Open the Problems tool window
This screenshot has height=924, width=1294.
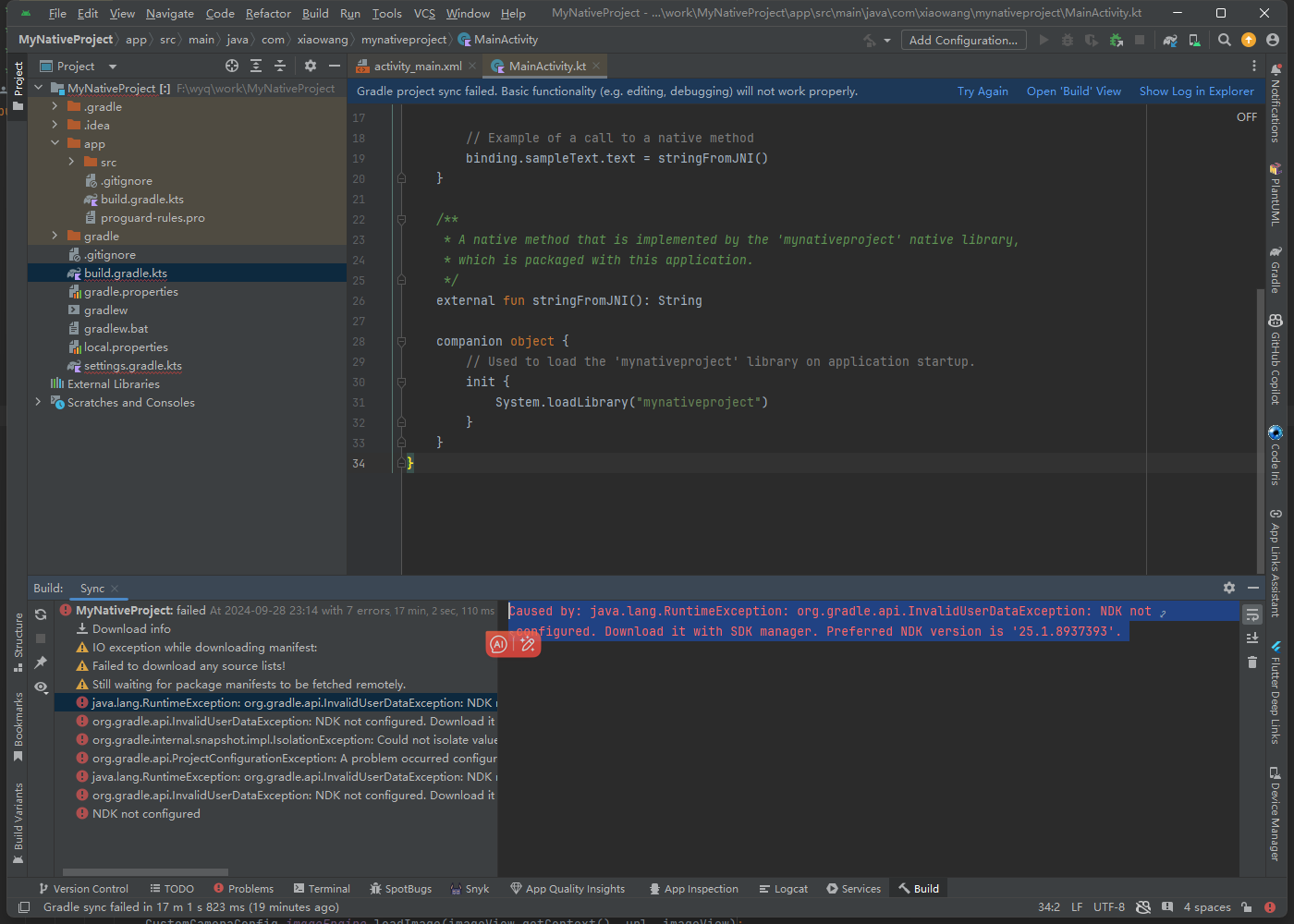[x=243, y=889]
